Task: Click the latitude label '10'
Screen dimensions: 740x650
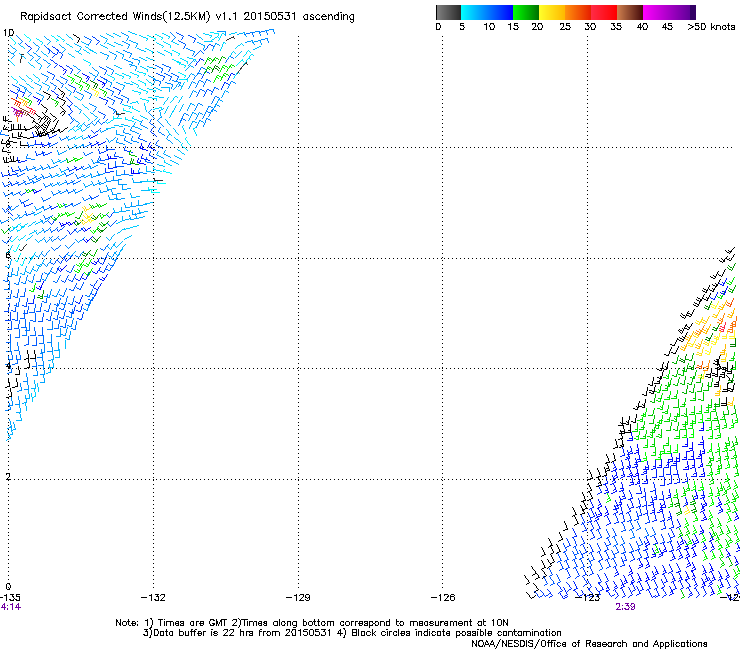Action: tap(8, 33)
